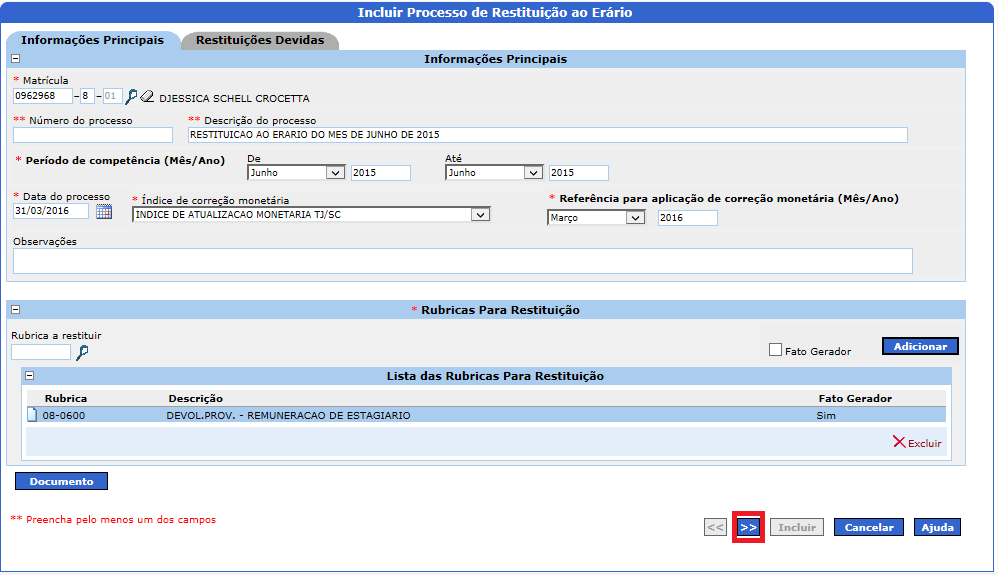Click the Matrícula search magnifier icon

click(x=131, y=97)
